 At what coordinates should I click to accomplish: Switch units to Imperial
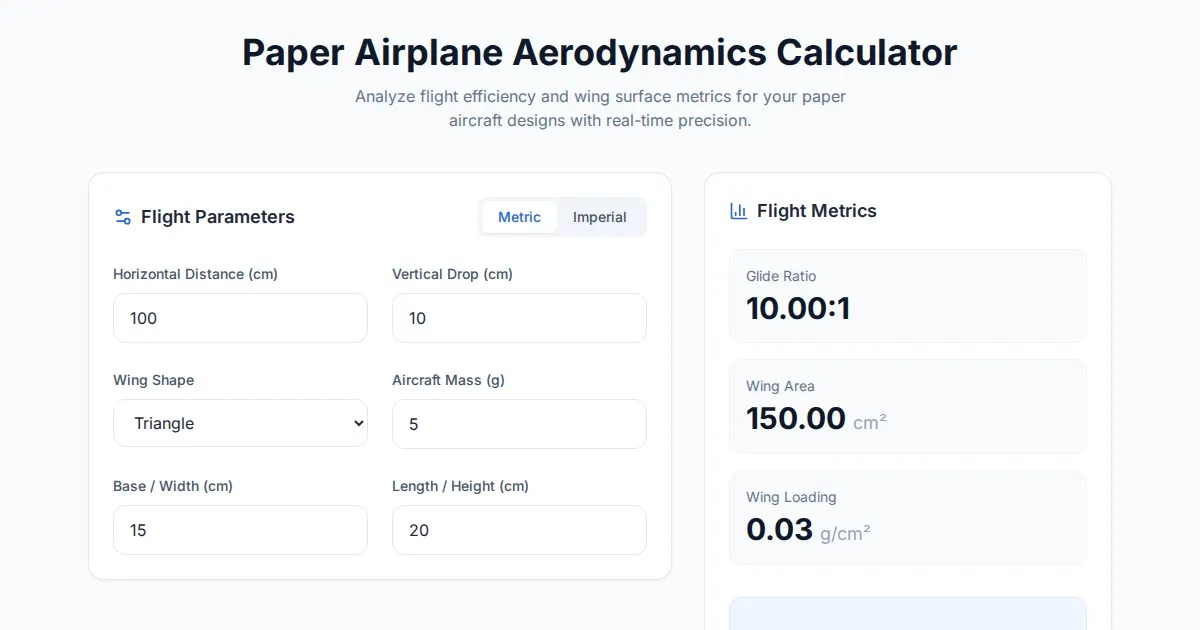pyautogui.click(x=599, y=217)
